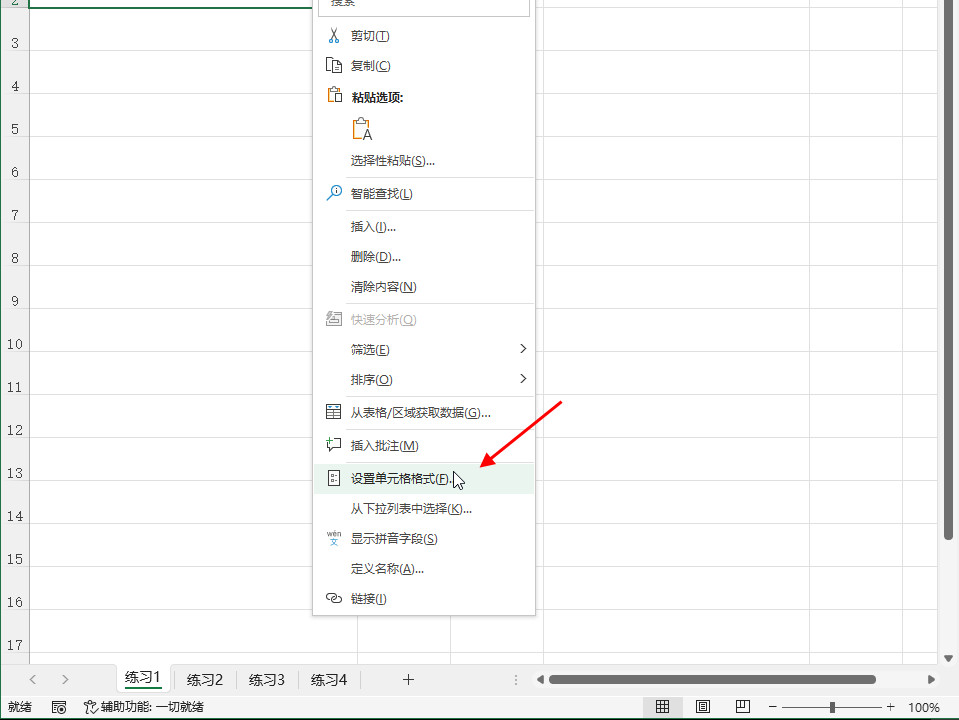Viewport: 959px width, 720px height.
Task: Click the Paste Options clipboard icon
Action: click(334, 95)
